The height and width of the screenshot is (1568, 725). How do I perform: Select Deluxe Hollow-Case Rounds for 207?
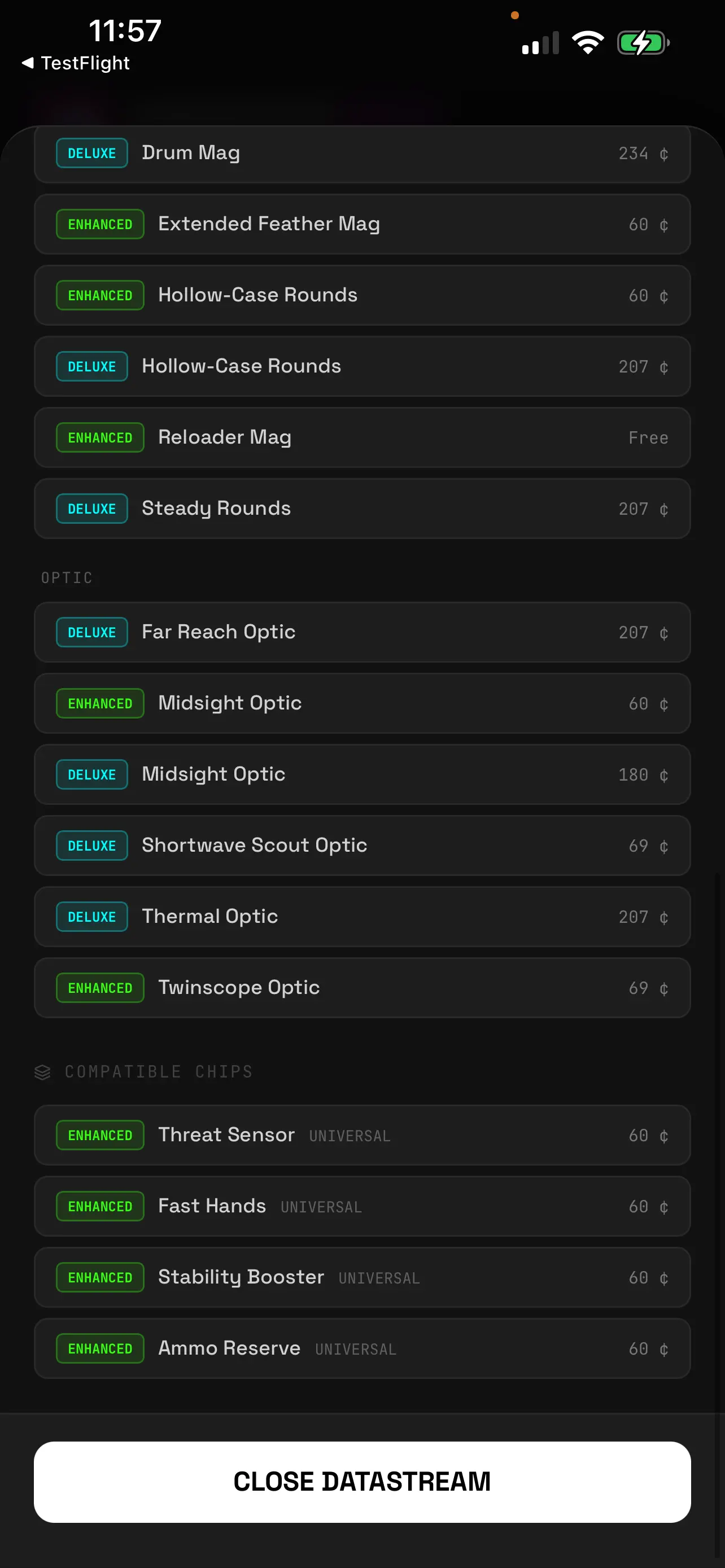click(362, 366)
